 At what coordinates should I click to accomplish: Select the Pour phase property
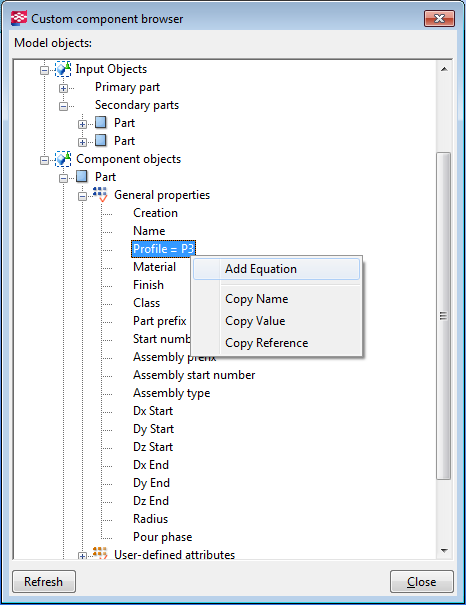click(162, 537)
